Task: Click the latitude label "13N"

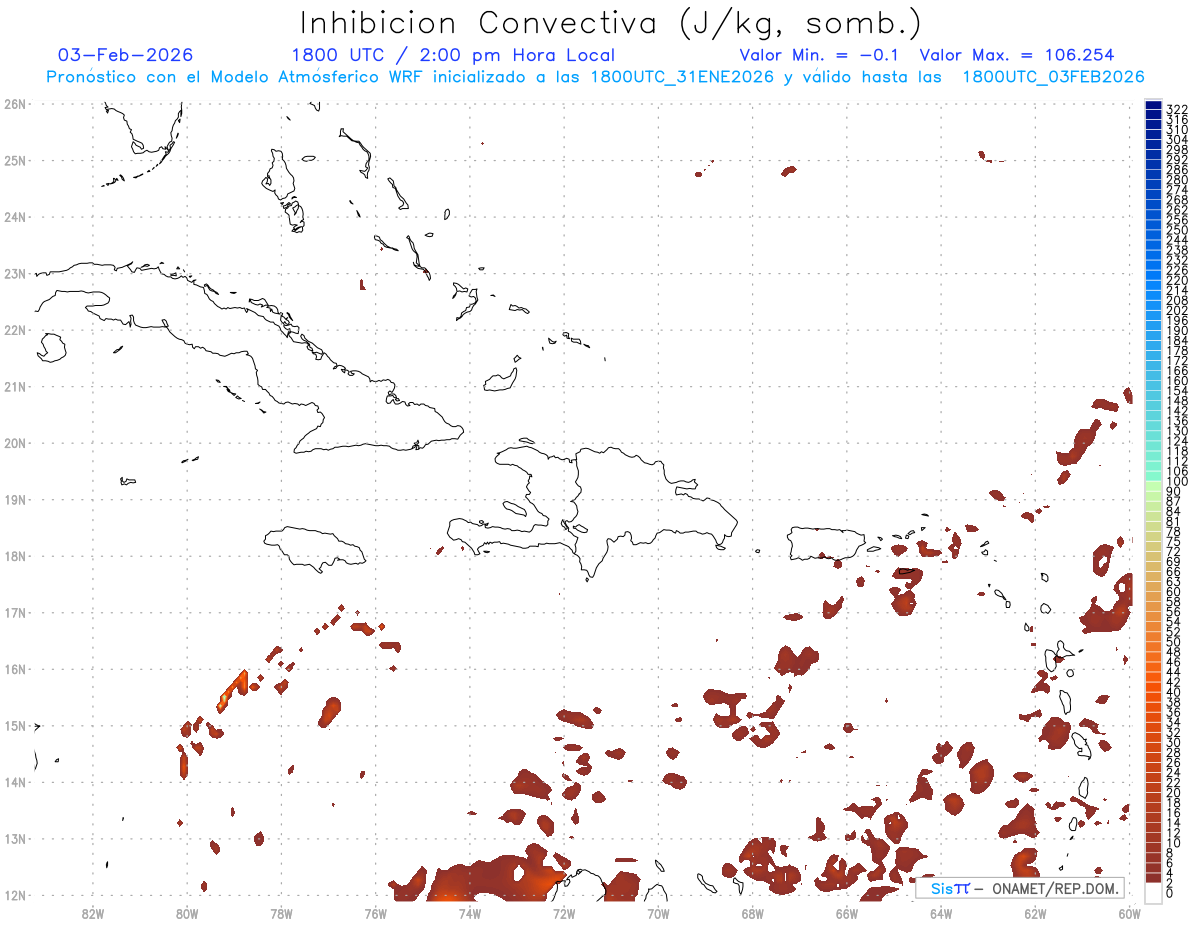Action: (15, 838)
